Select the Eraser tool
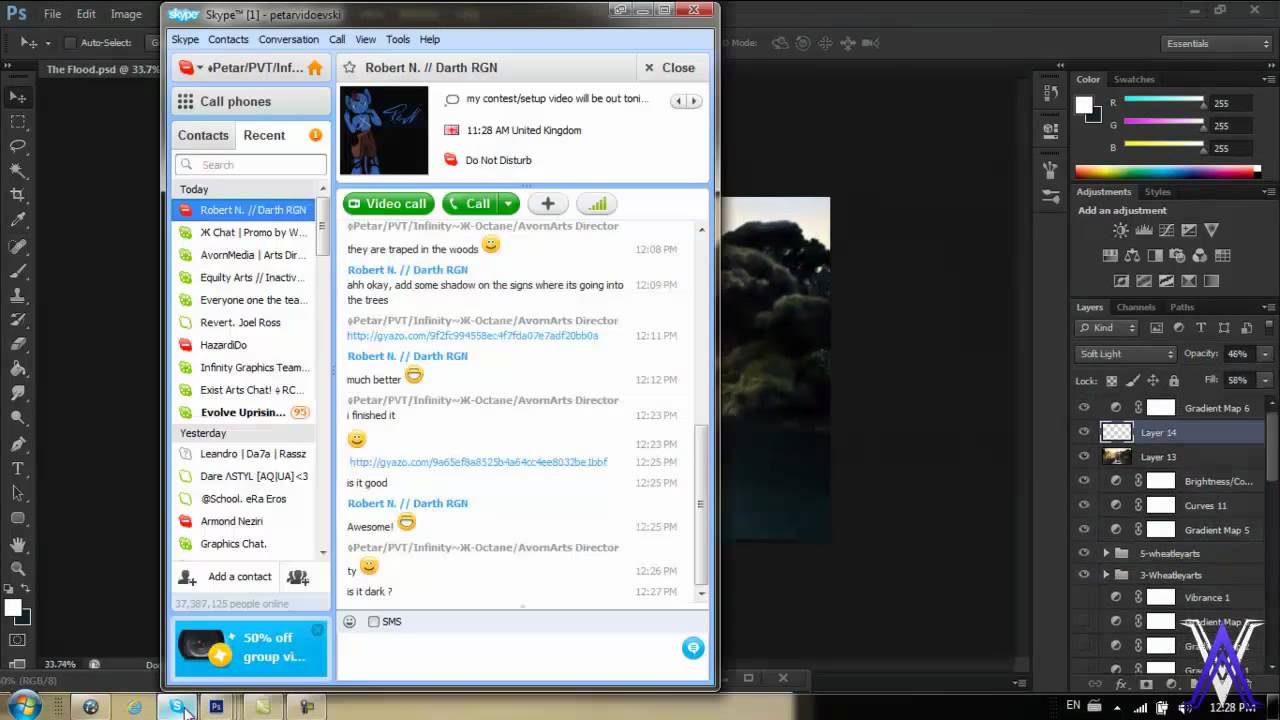This screenshot has width=1280, height=720. tap(18, 344)
